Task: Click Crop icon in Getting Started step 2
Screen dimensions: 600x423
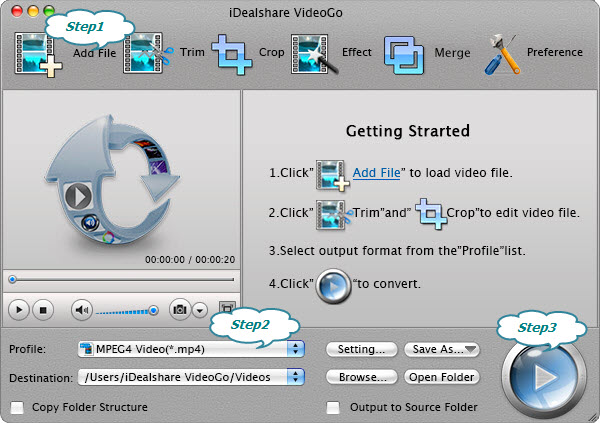Action: pos(431,214)
